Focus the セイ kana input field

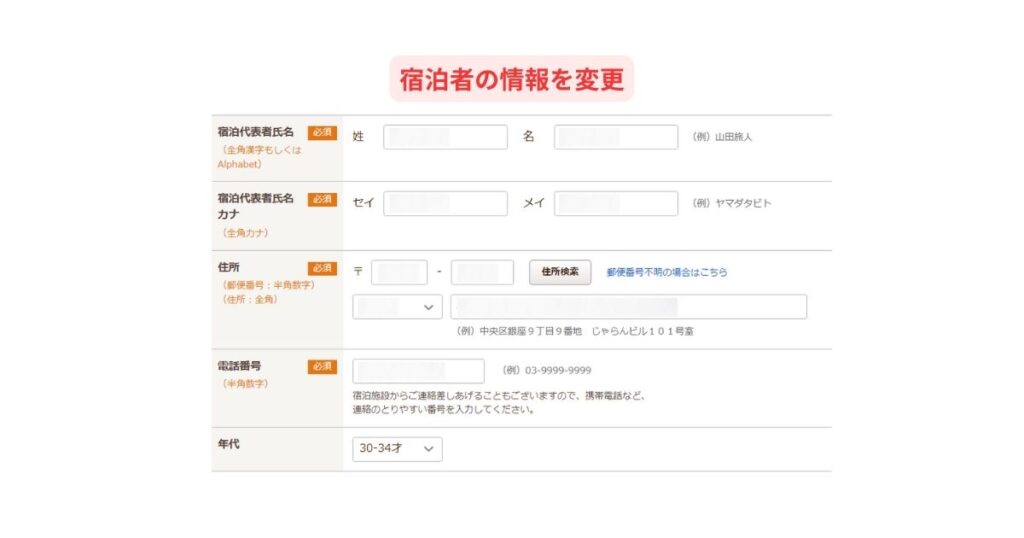[445, 204]
